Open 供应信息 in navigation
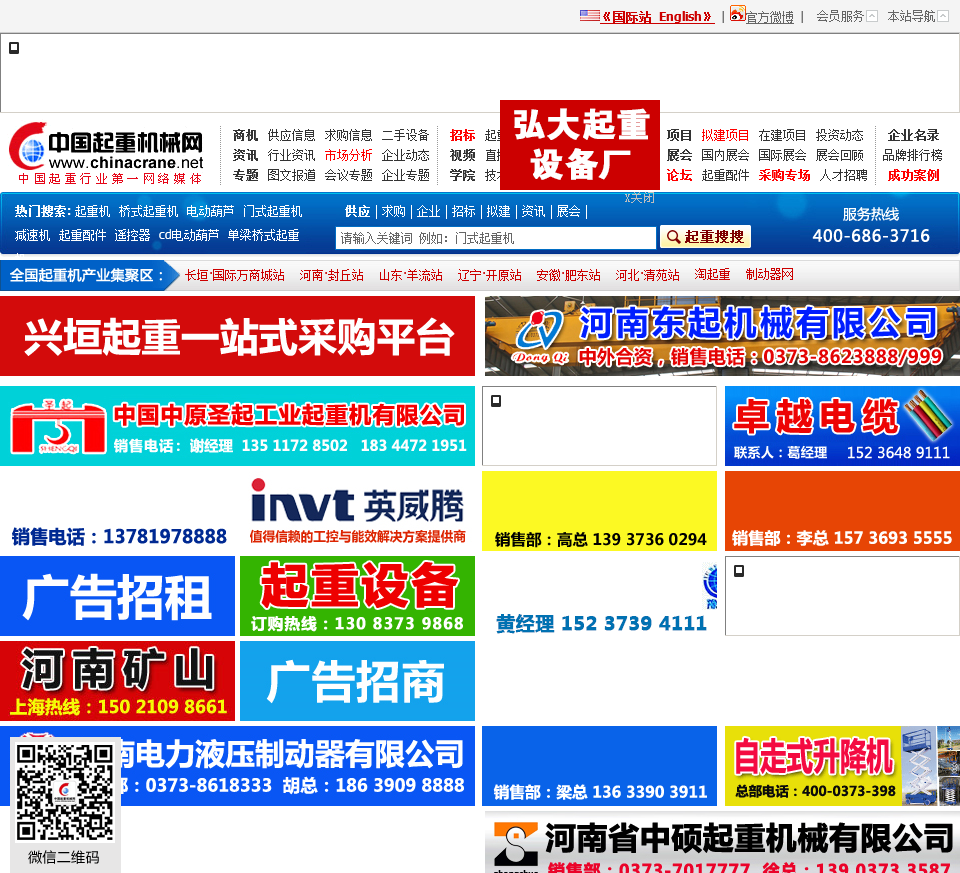 291,135
